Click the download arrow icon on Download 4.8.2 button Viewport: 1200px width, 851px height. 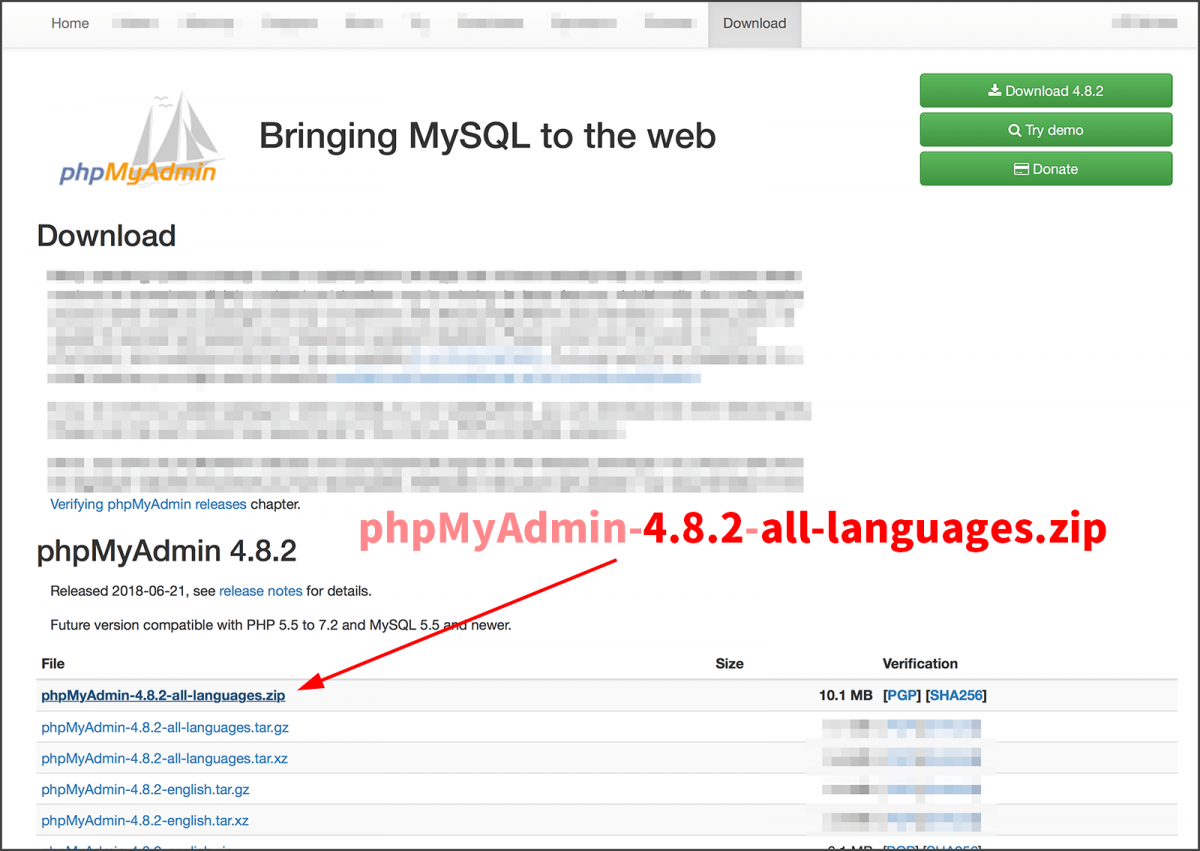(x=994, y=90)
